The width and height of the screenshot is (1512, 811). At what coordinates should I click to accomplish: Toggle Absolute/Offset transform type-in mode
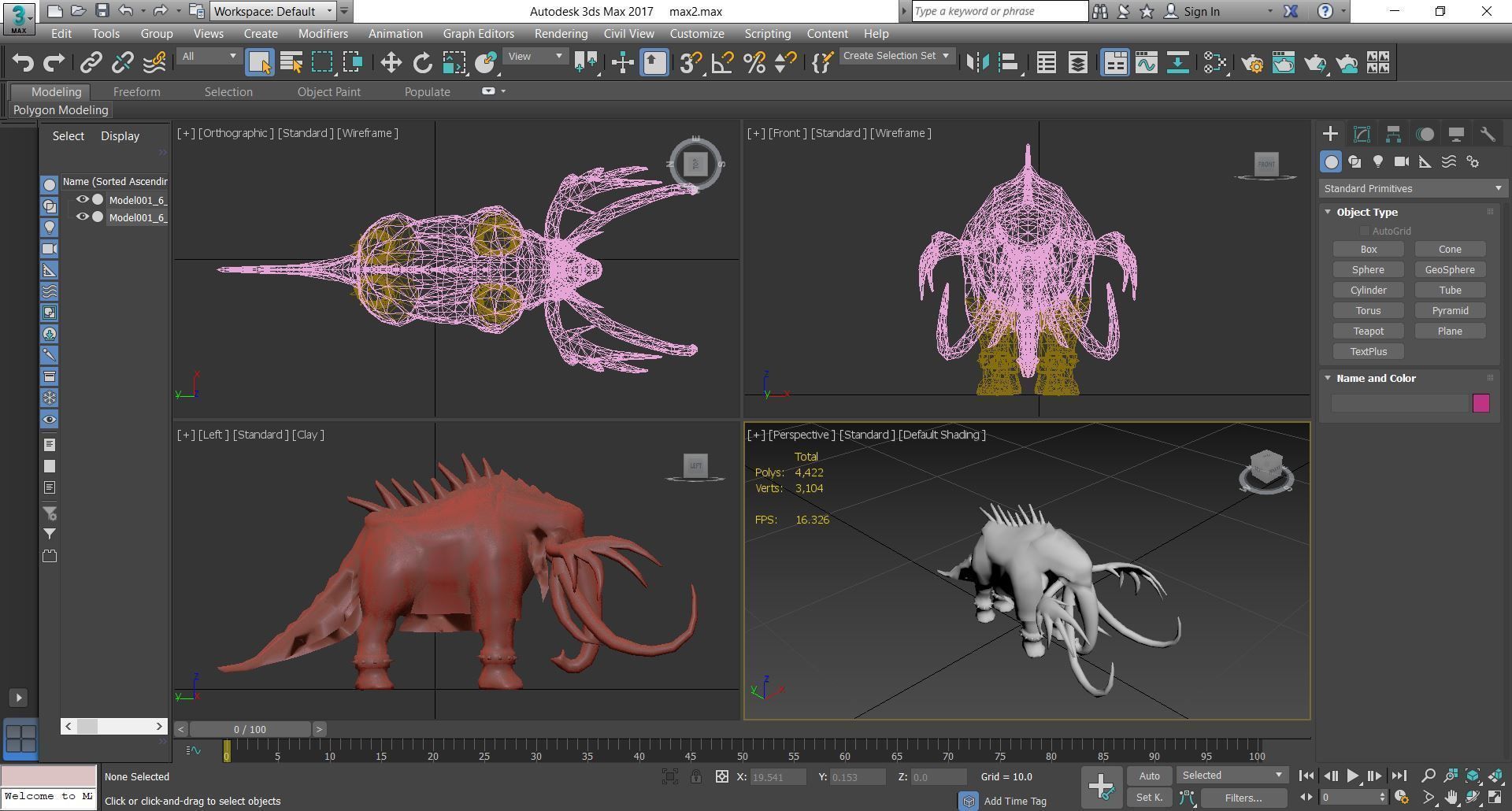[721, 776]
